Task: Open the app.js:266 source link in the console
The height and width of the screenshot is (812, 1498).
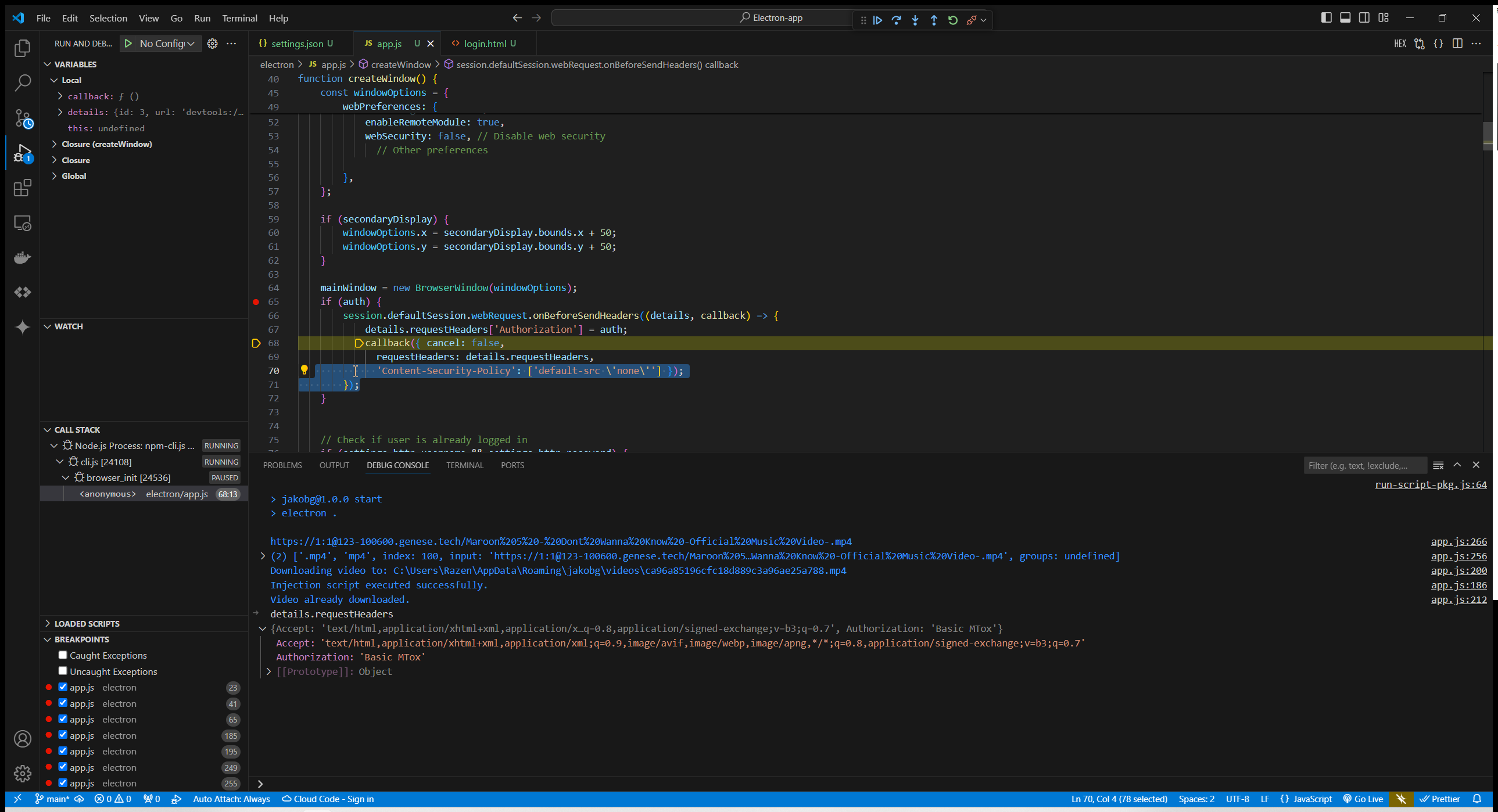Action: coord(1458,541)
